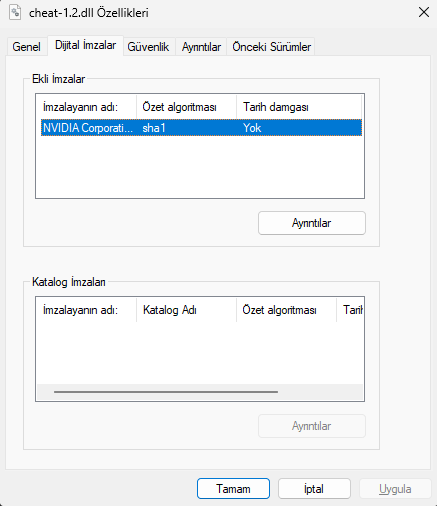Click Özet algoritması header in Katalog İmzaları
Screen dimensions: 437x506
point(286,310)
